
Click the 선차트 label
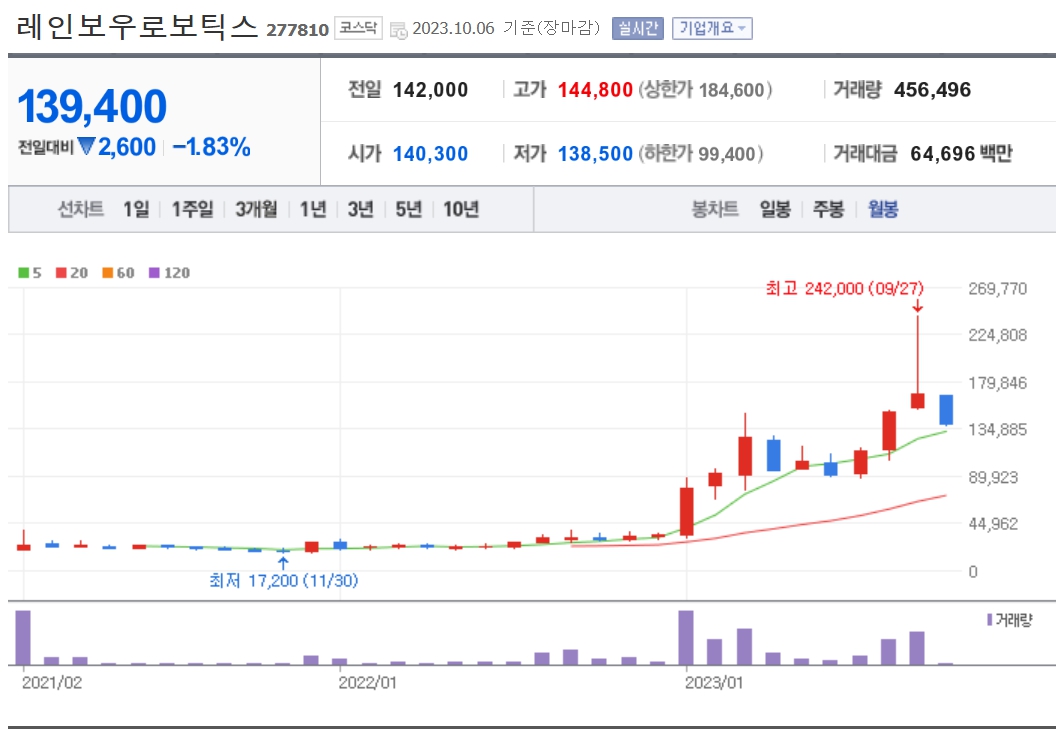(81, 209)
